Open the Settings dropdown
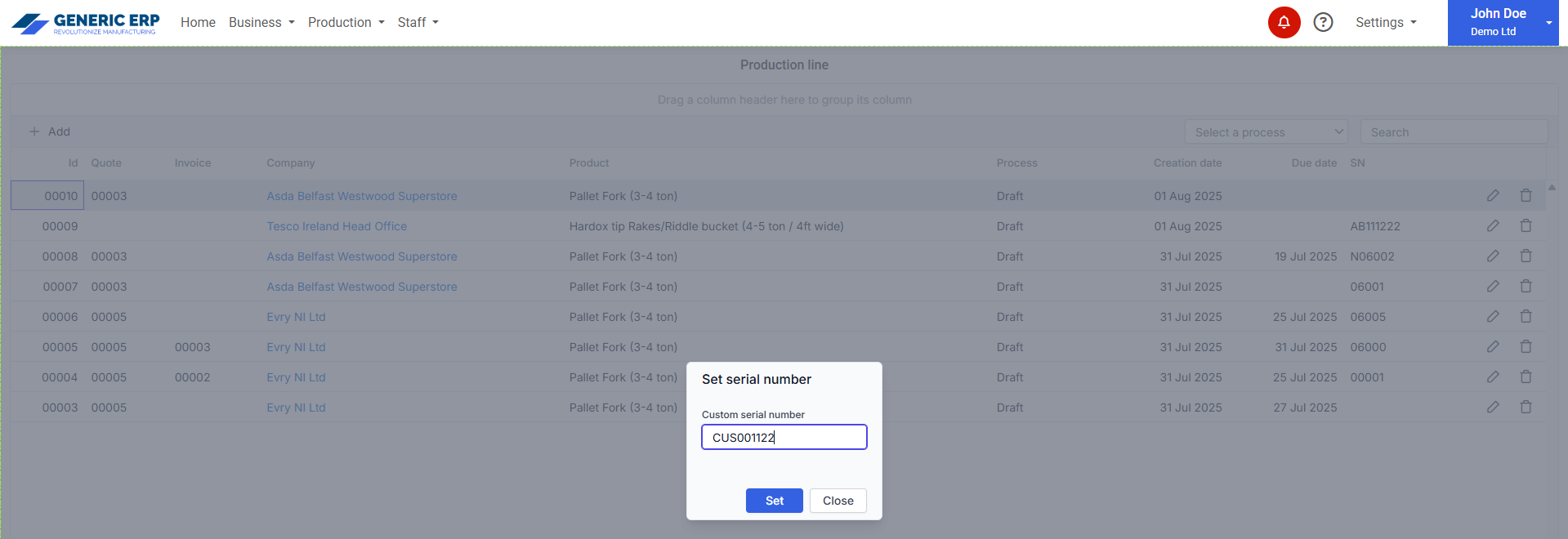The image size is (1568, 539). tap(1385, 23)
